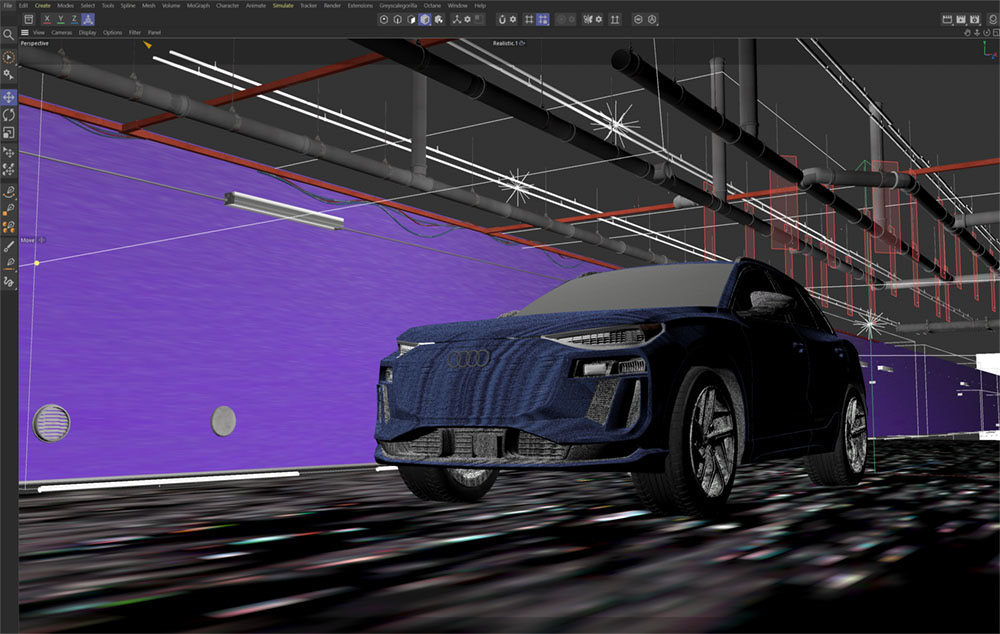Open viewport Panel menu
This screenshot has height=634, width=1000.
point(154,33)
